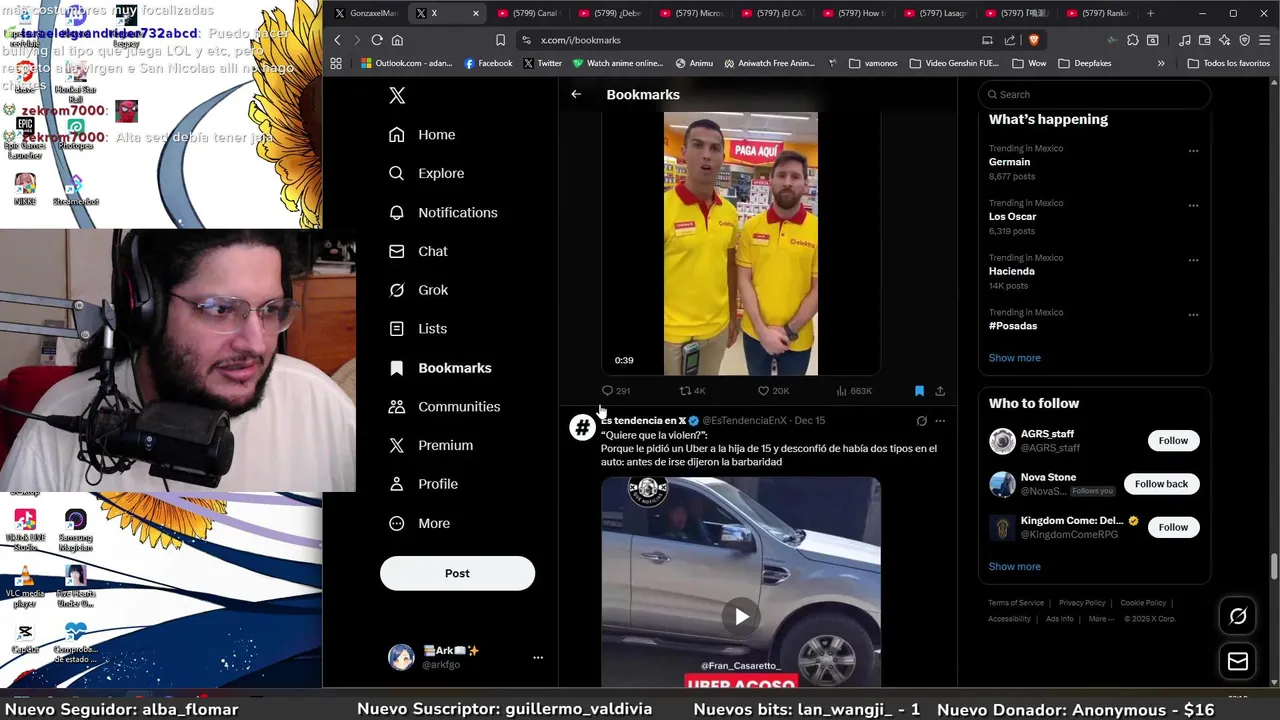Toggle the blue bookmark on the Ronaldo video post
1280x720 pixels.
coord(919,391)
